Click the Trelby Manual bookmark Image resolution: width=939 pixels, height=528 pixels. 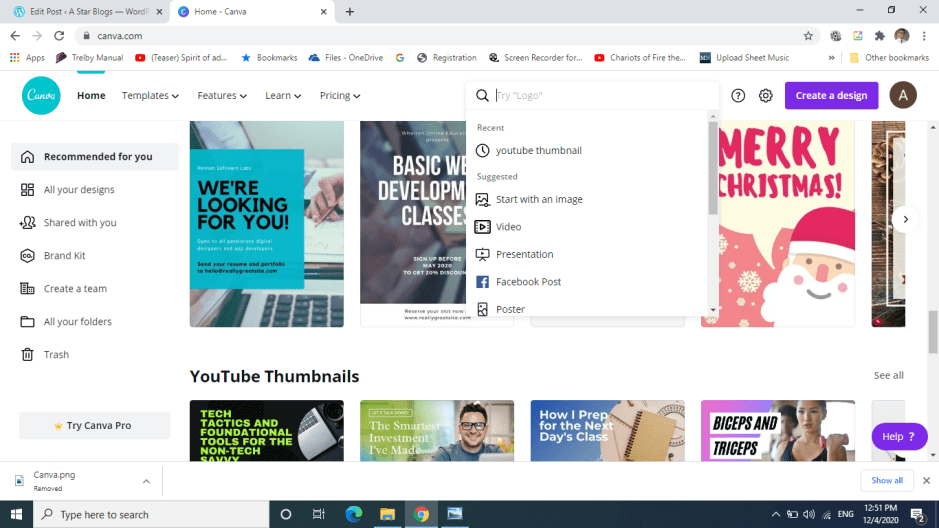click(x=89, y=58)
